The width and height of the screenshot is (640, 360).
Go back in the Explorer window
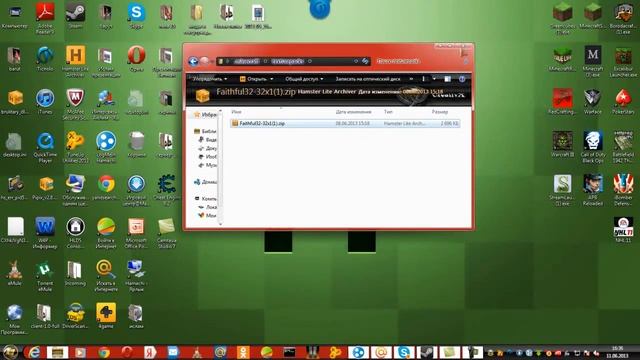click(193, 62)
